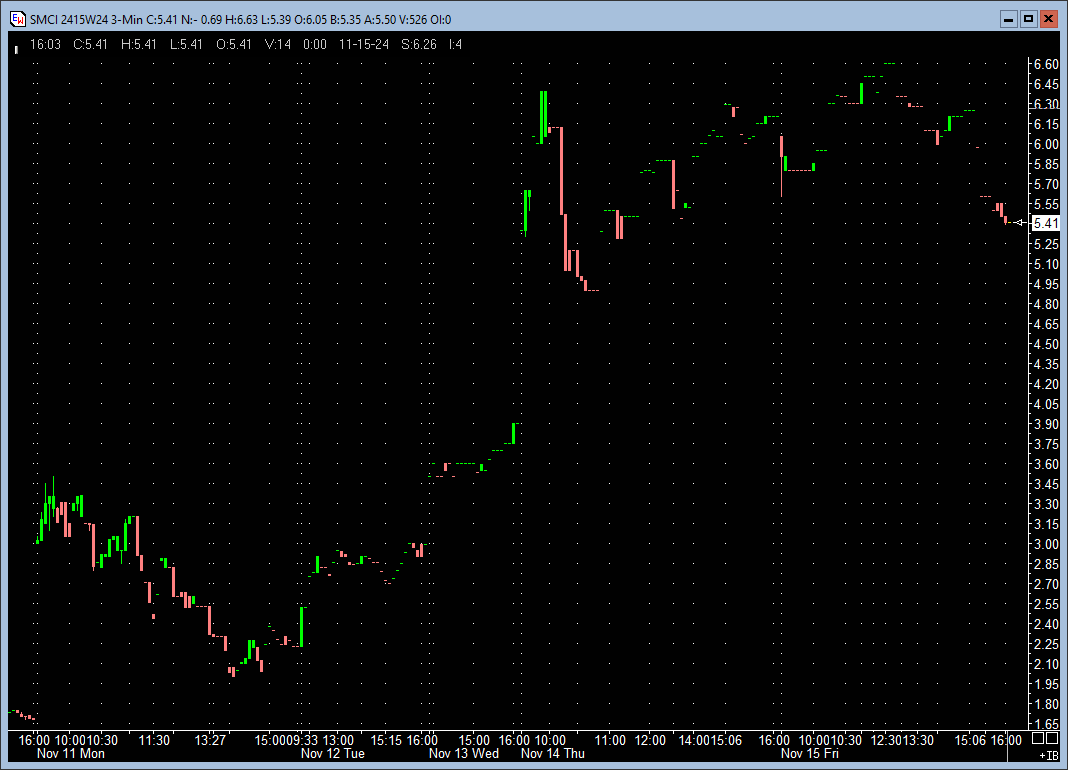Click the O:5.41 value in the data line
1068x770 pixels.
[234, 44]
